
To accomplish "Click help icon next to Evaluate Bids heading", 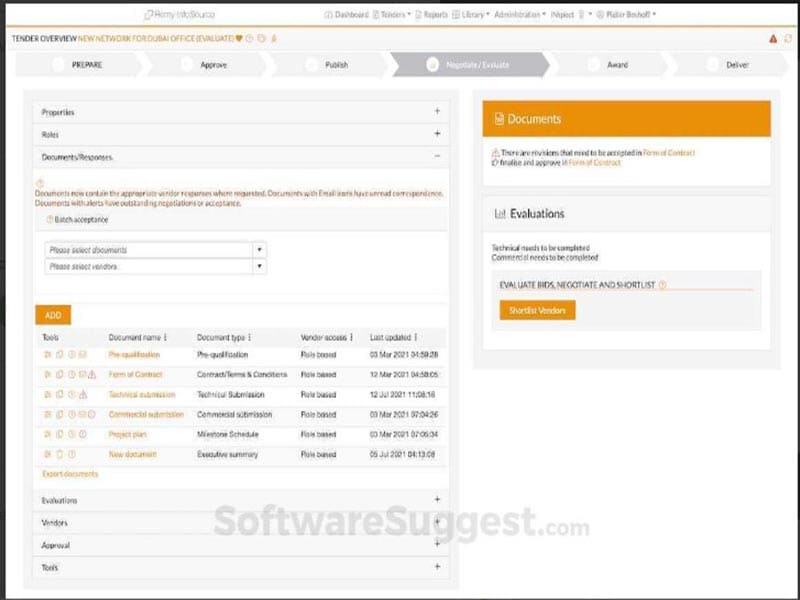I will (662, 285).
